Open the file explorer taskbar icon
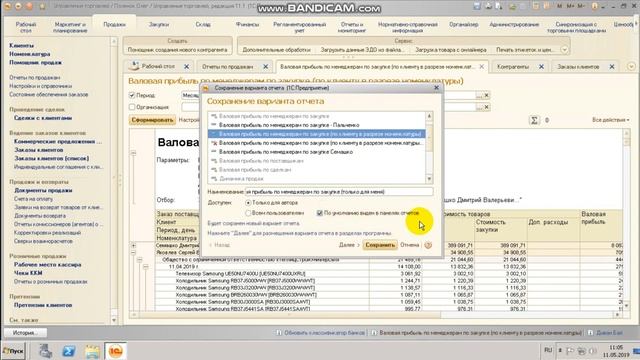Viewport: 640px width, 360px height. pos(92,351)
